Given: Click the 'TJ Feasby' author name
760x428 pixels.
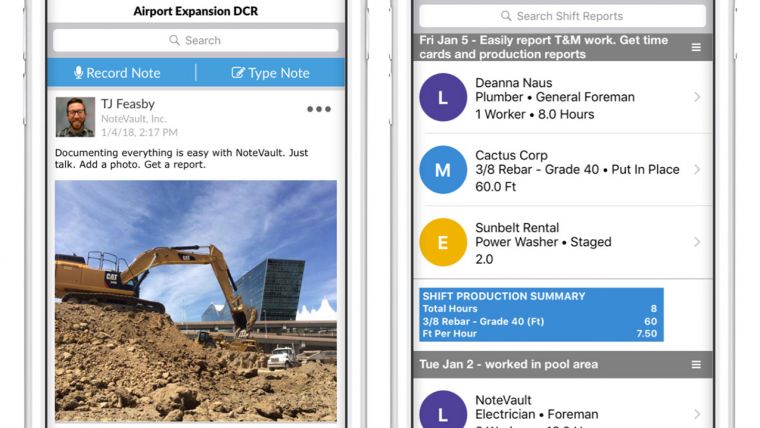Looking at the screenshot, I should point(127,104).
